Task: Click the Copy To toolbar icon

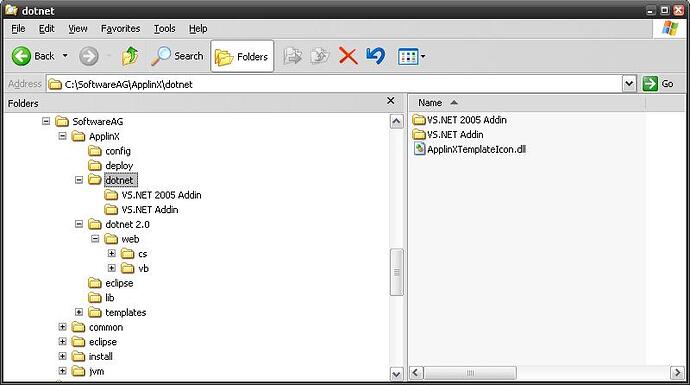Action: pos(320,56)
